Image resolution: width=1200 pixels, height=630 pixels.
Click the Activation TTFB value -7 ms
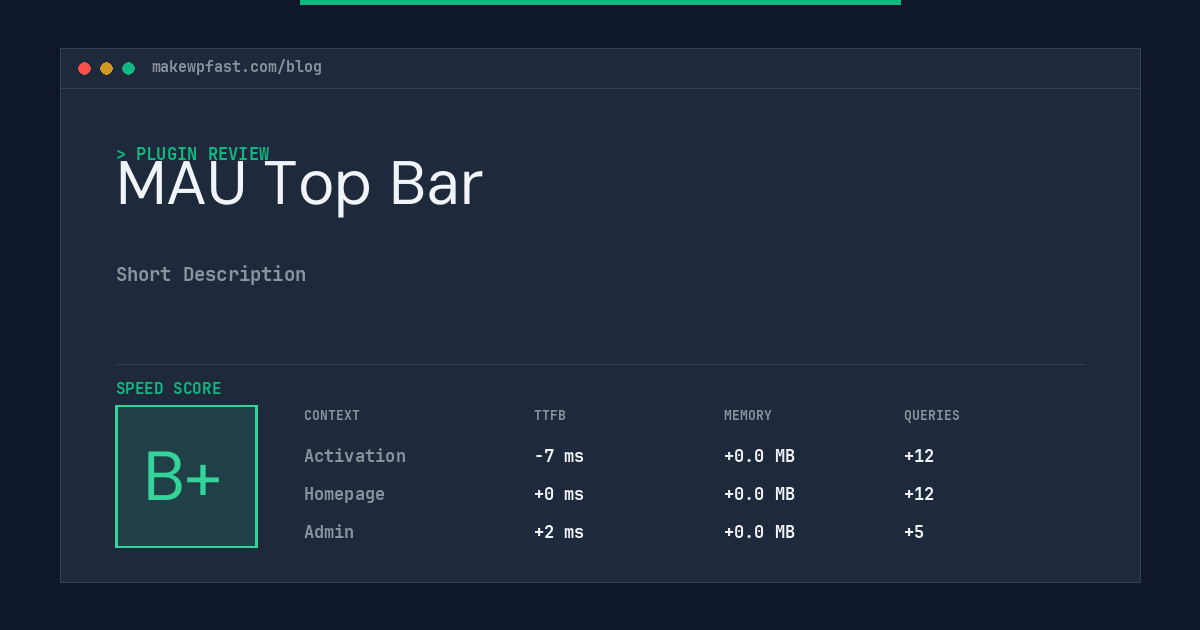point(559,456)
